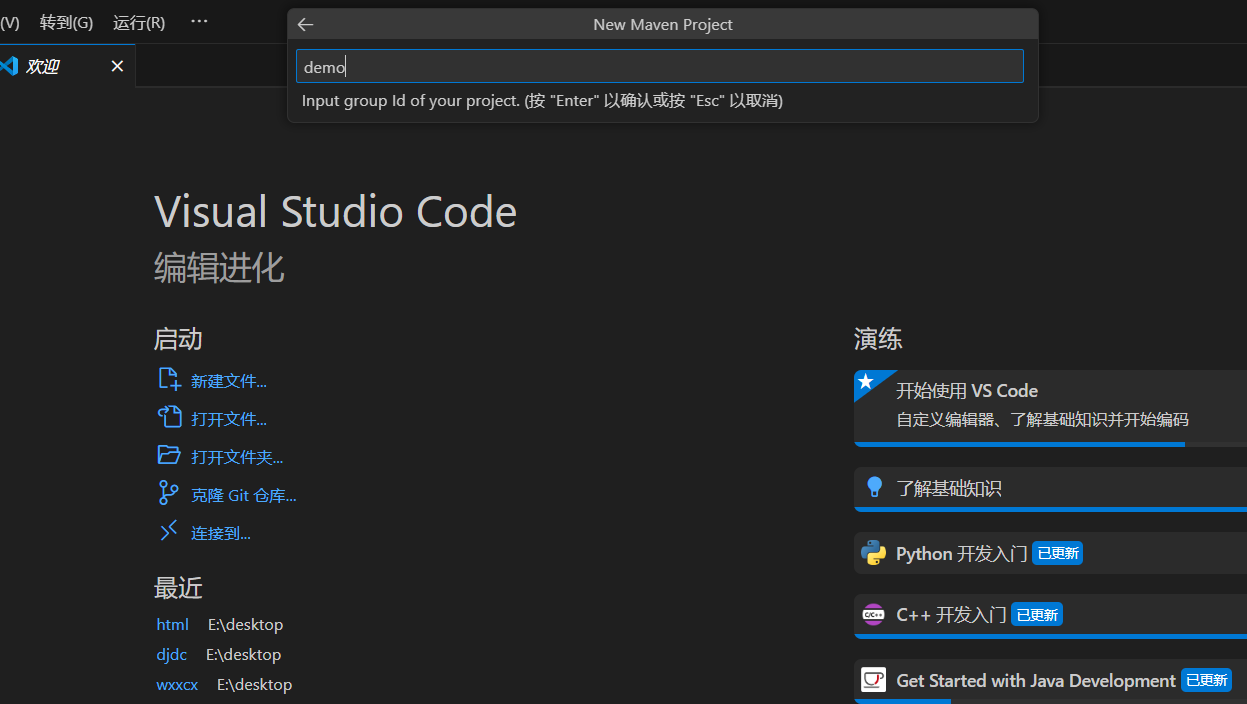Click the Java coffee cup icon
1247x704 pixels.
pos(874,680)
